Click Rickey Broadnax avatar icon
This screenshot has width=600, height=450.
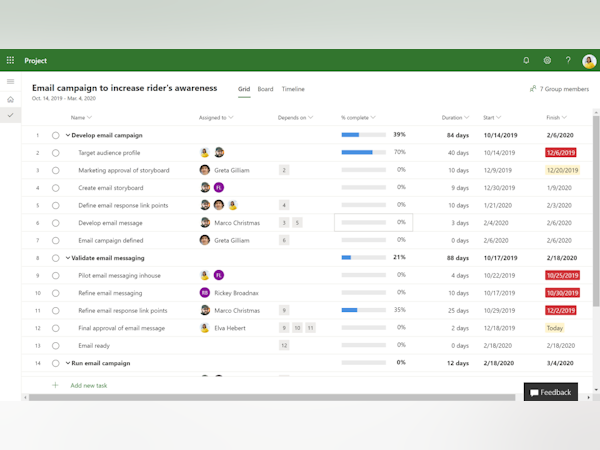pyautogui.click(x=205, y=293)
